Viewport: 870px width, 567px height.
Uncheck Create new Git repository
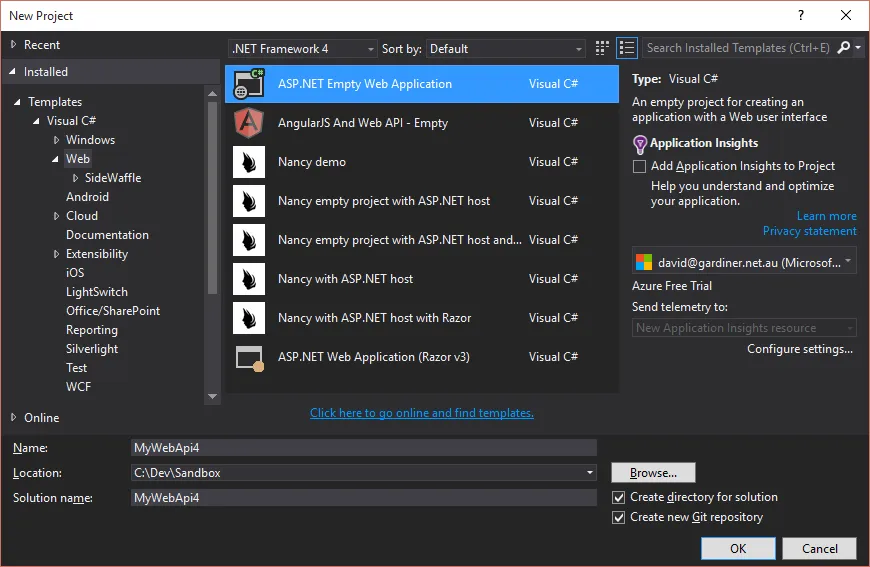[x=618, y=517]
